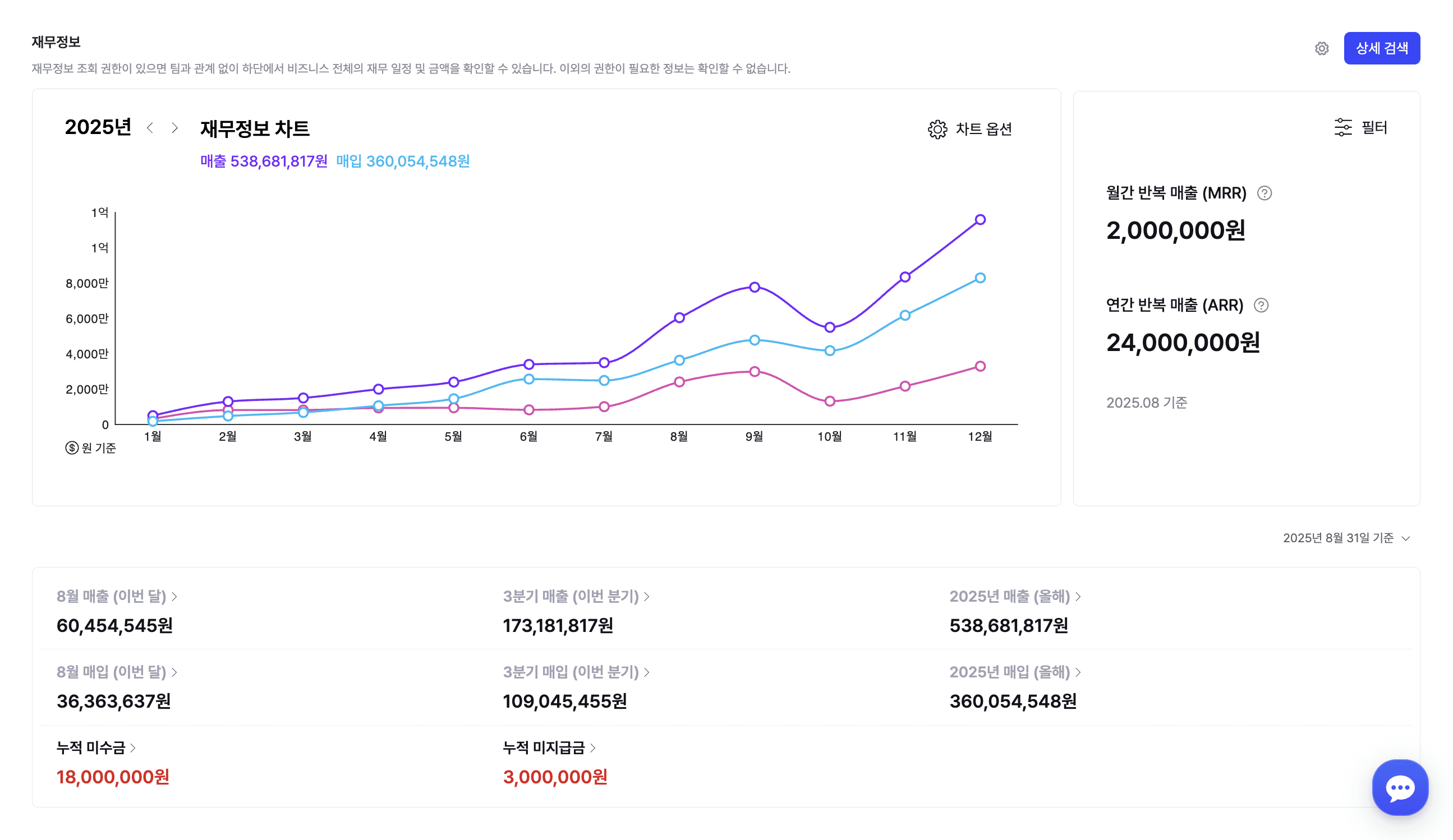Click the MRR help question mark icon
Screen dimensions: 1453x840
(x=1264, y=193)
